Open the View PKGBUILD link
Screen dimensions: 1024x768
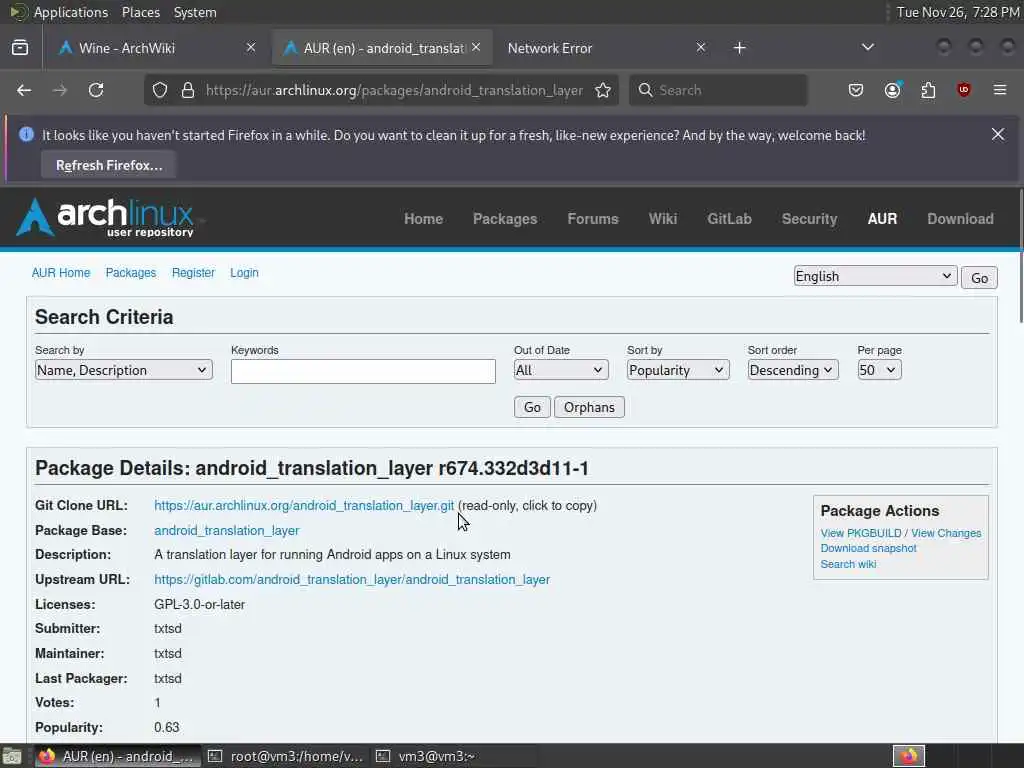pyautogui.click(x=861, y=533)
